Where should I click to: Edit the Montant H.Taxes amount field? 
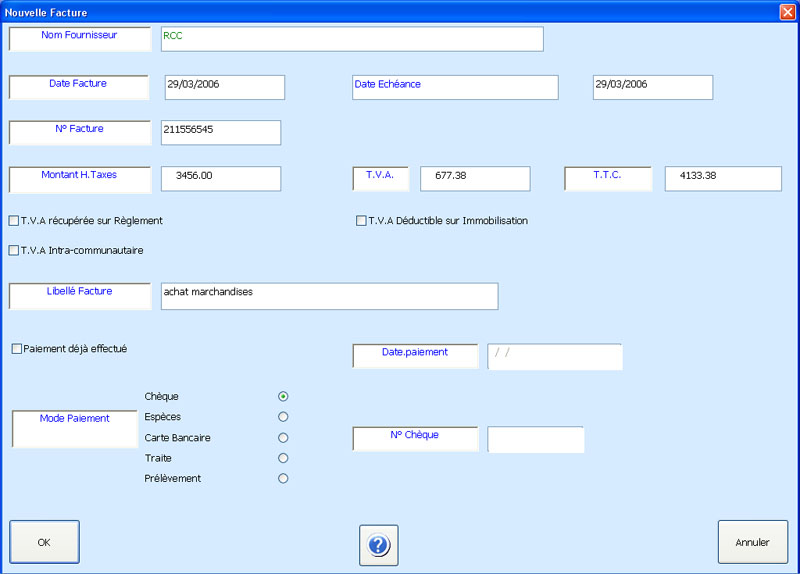(220, 178)
